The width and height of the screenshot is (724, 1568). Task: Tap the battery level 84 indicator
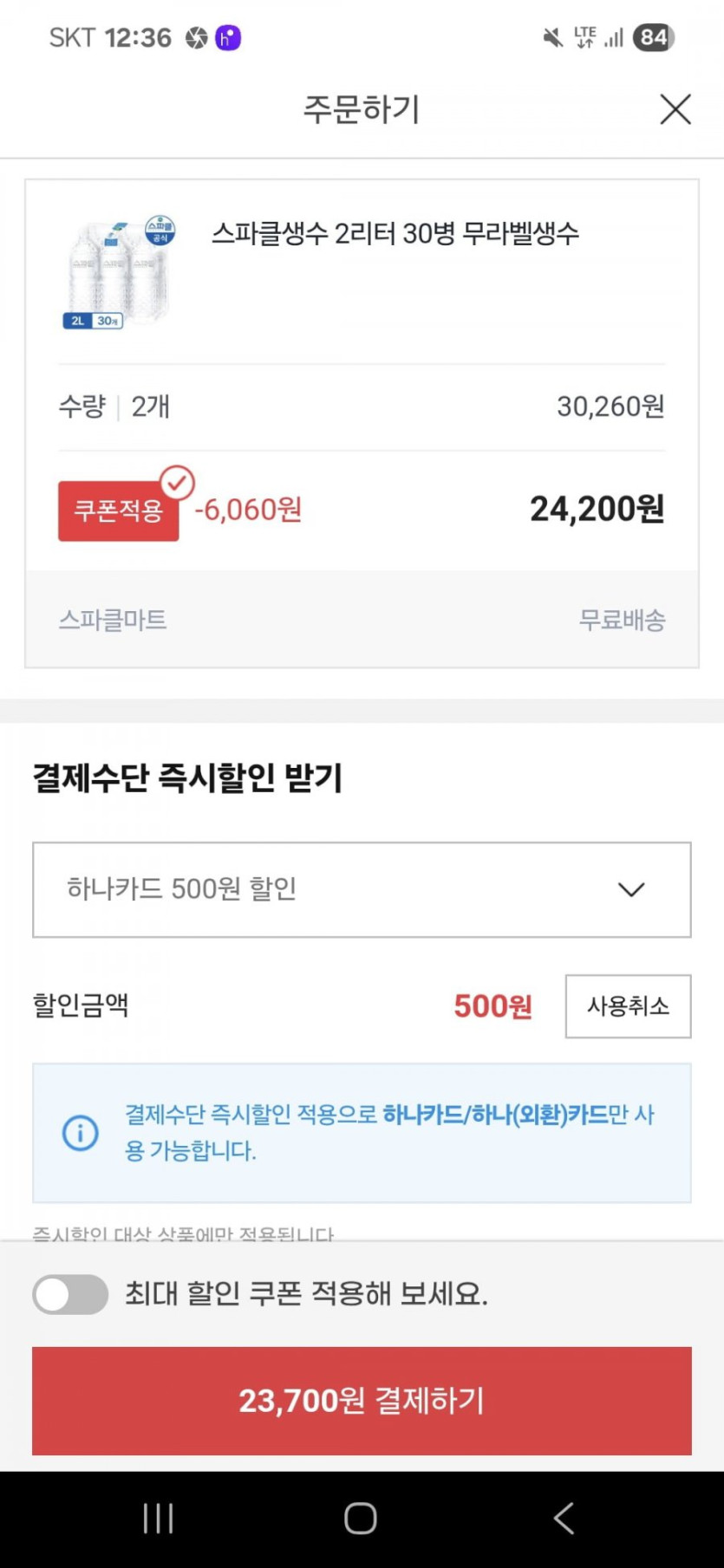pyautogui.click(x=653, y=37)
